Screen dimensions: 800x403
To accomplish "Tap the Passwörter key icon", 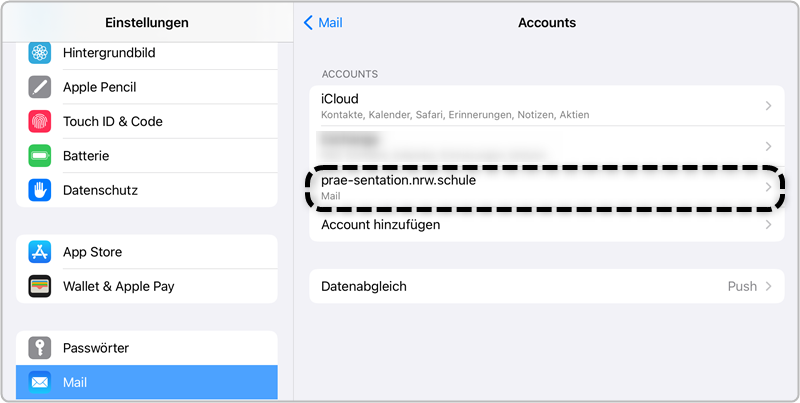I will [39, 348].
